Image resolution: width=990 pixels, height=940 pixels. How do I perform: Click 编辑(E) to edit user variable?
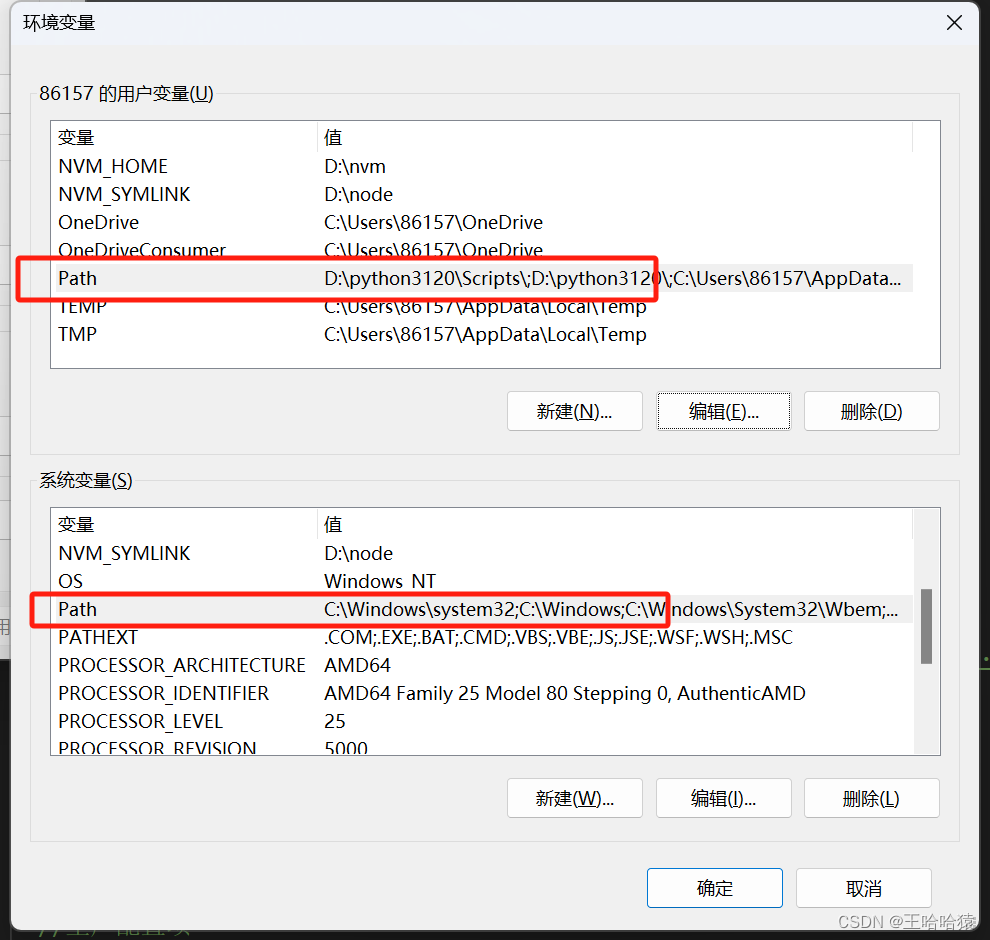pos(723,410)
